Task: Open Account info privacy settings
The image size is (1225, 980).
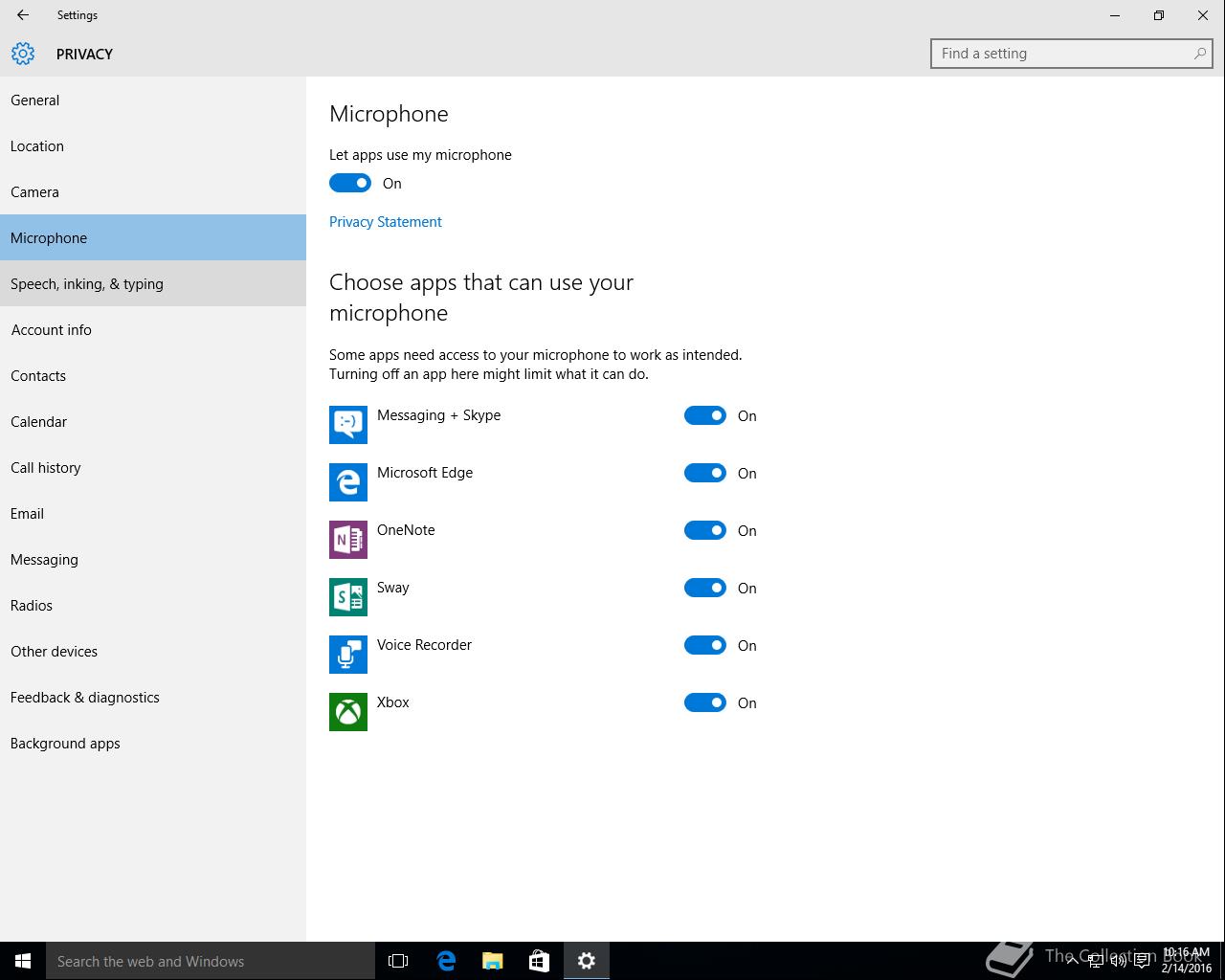Action: [153, 329]
